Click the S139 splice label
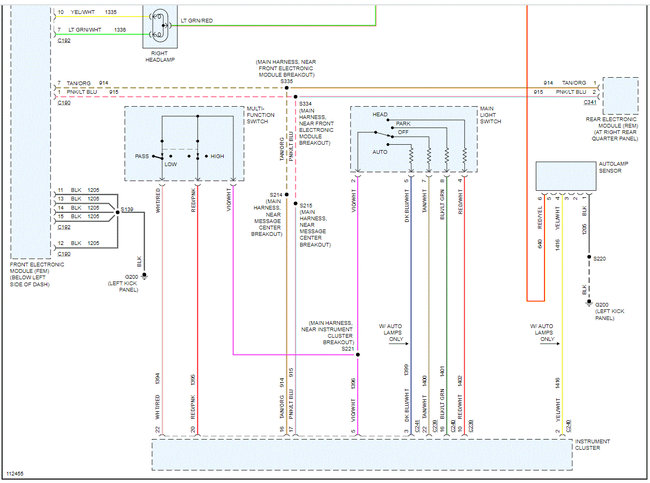Screen dimensions: 650x483 point(127,209)
